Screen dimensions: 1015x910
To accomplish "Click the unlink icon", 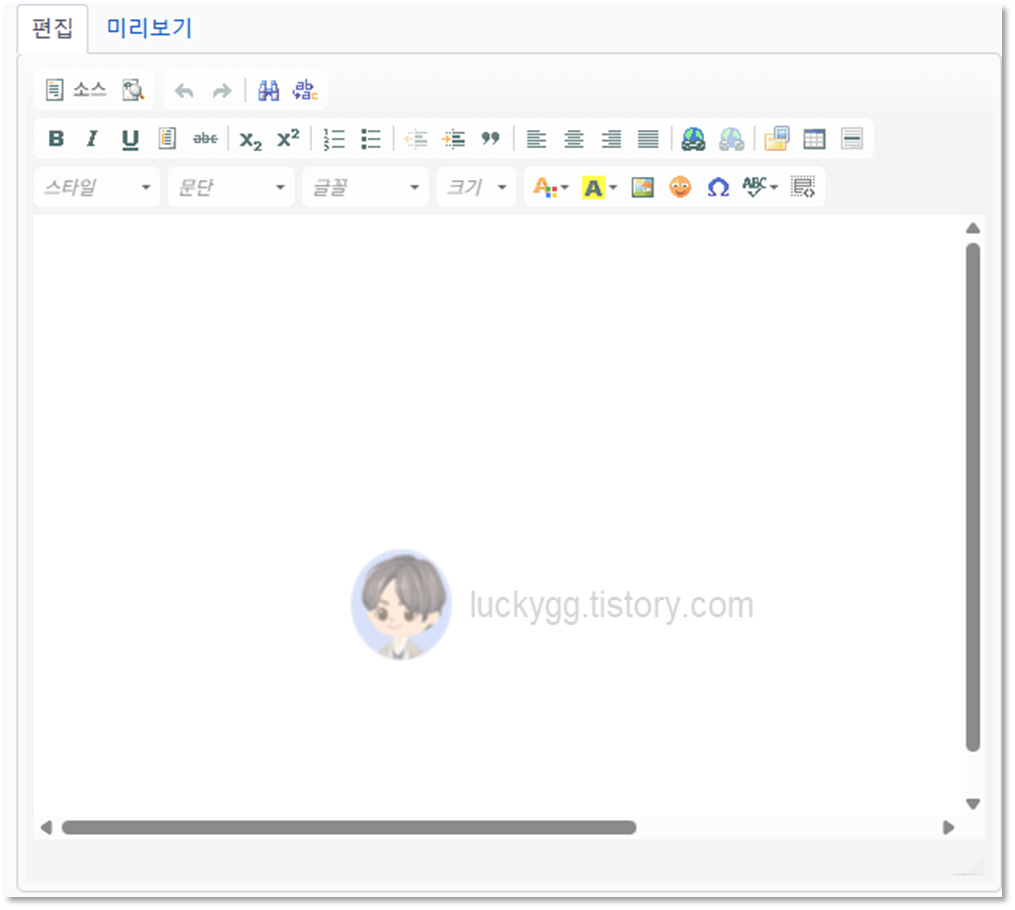I will pos(731,139).
